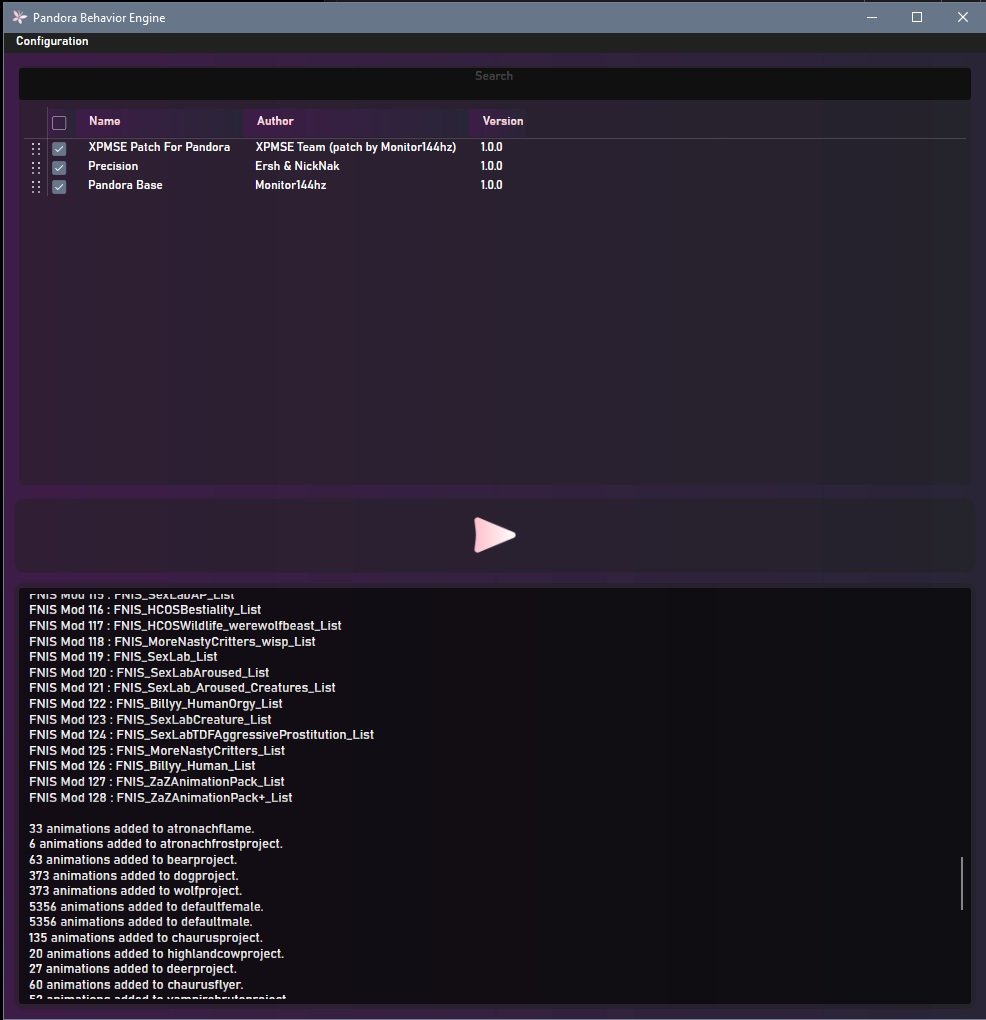This screenshot has width=986, height=1020.
Task: Click log line FNIS Mod 116 HCOSBestiality_List
Action: click(x=145, y=610)
